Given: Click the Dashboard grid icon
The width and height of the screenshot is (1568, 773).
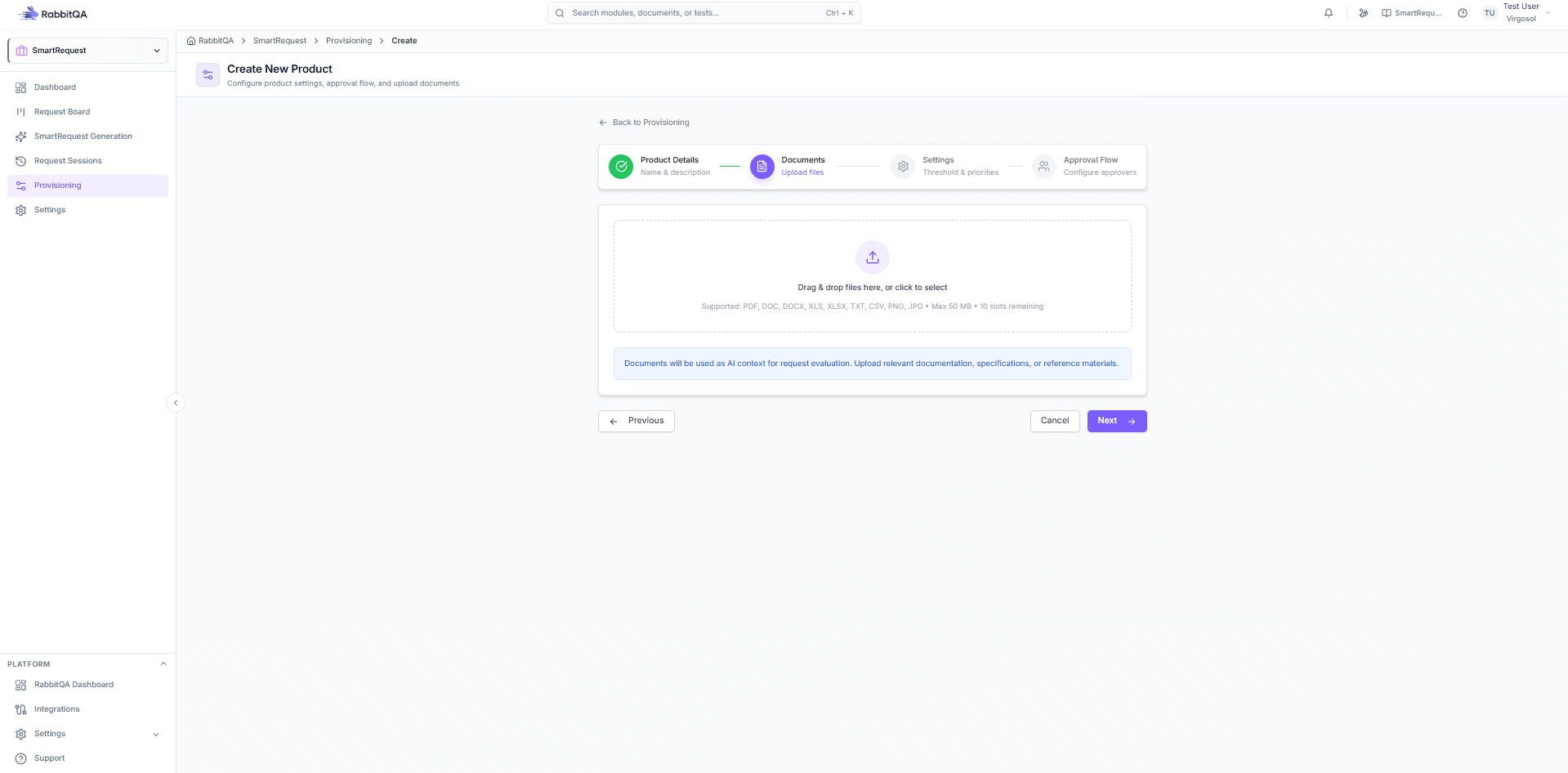Looking at the screenshot, I should (x=21, y=87).
